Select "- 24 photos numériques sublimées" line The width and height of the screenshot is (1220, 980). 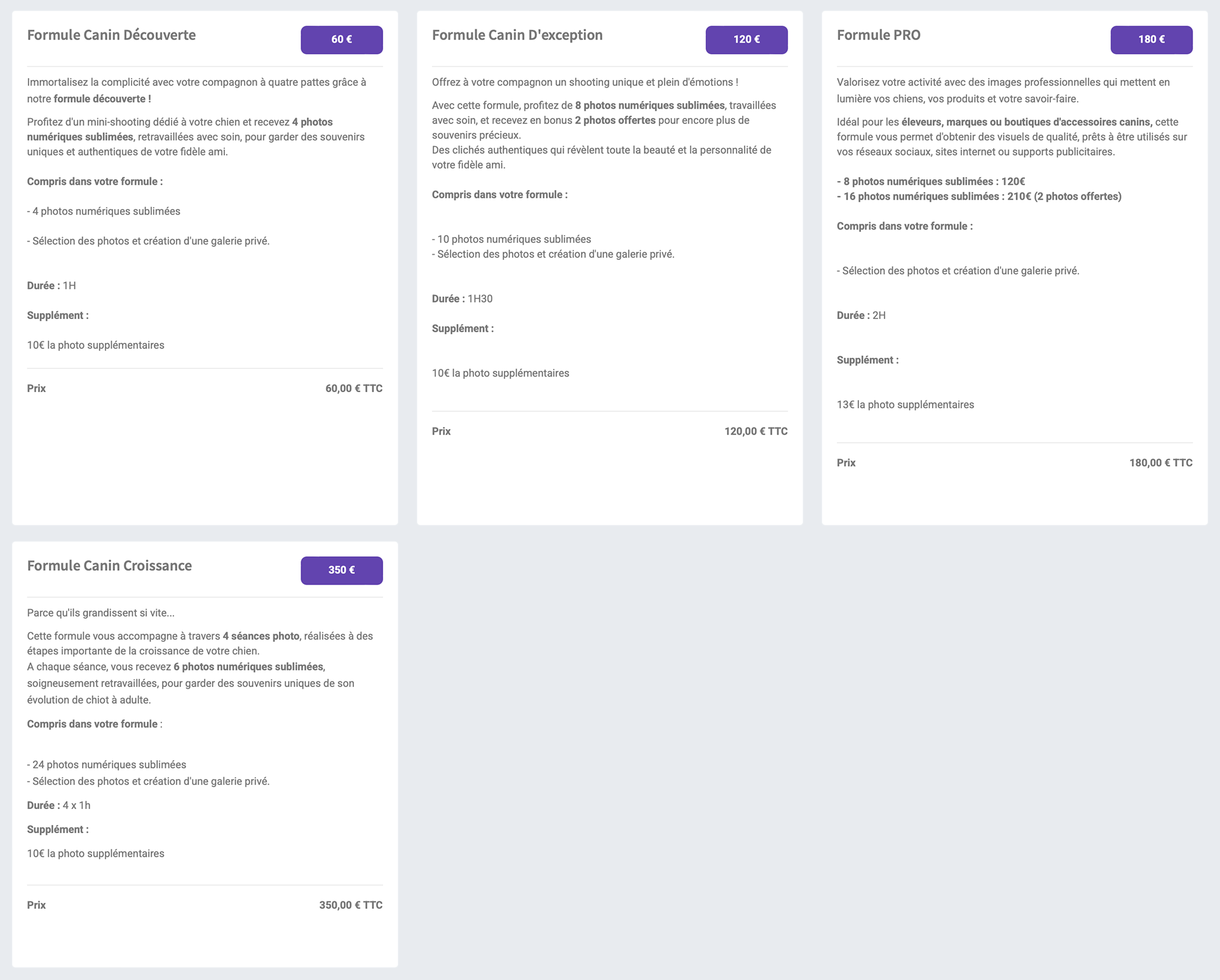(107, 765)
